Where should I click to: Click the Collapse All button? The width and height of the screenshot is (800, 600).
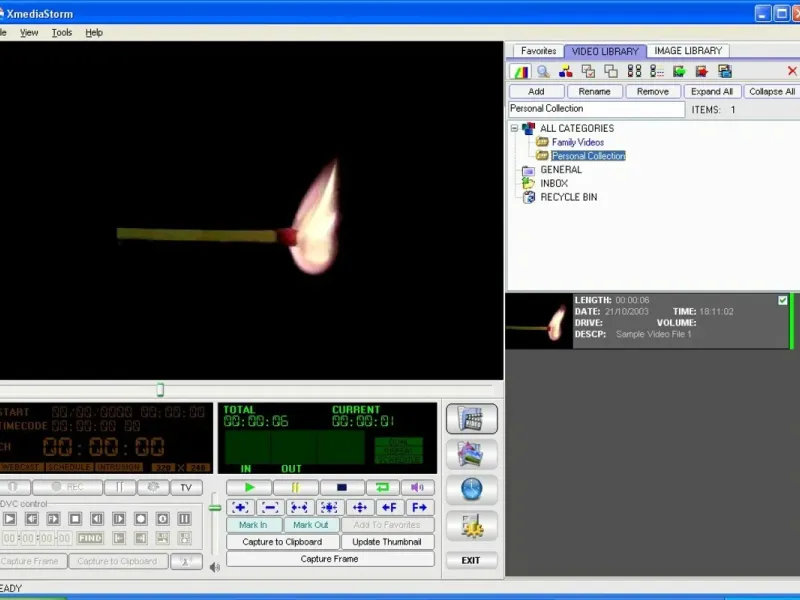pyautogui.click(x=772, y=91)
